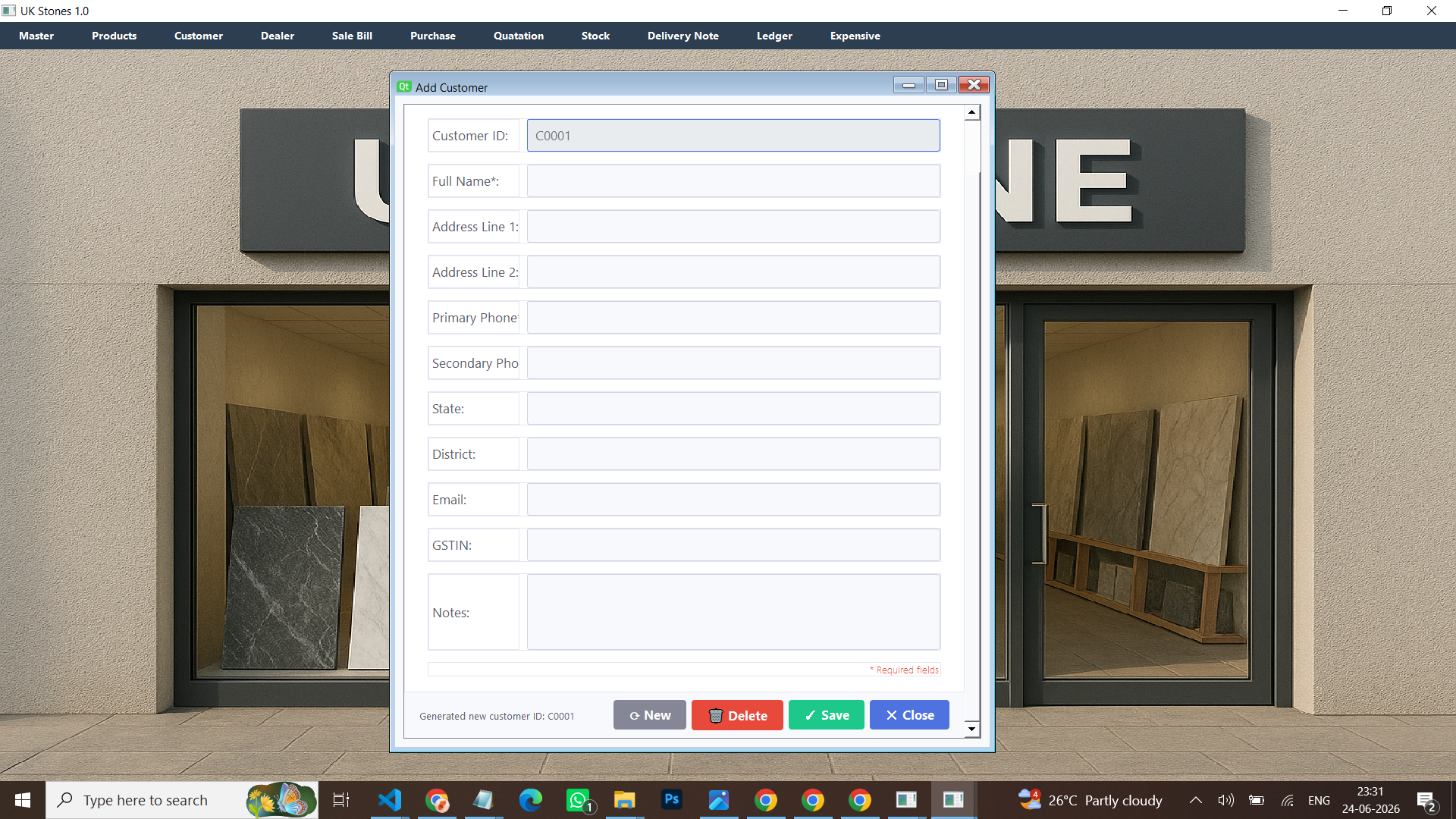Open the Master menu
The image size is (1456, 819).
36,36
